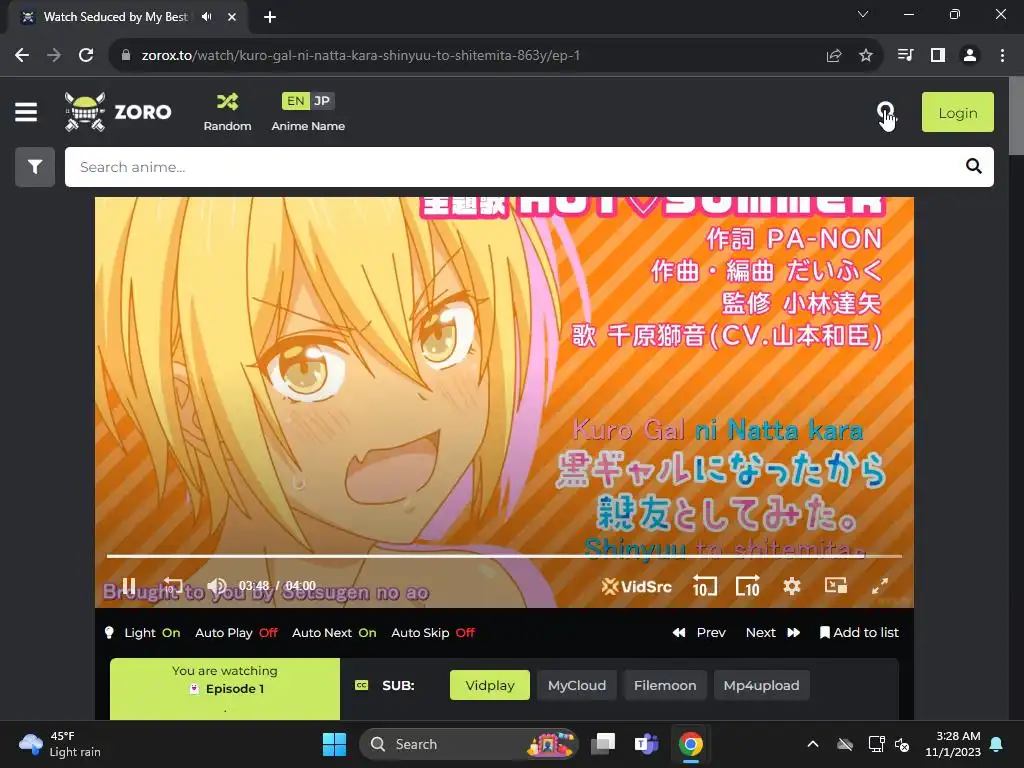Click the Chrome taskbar icon
The image size is (1024, 768).
(x=690, y=744)
